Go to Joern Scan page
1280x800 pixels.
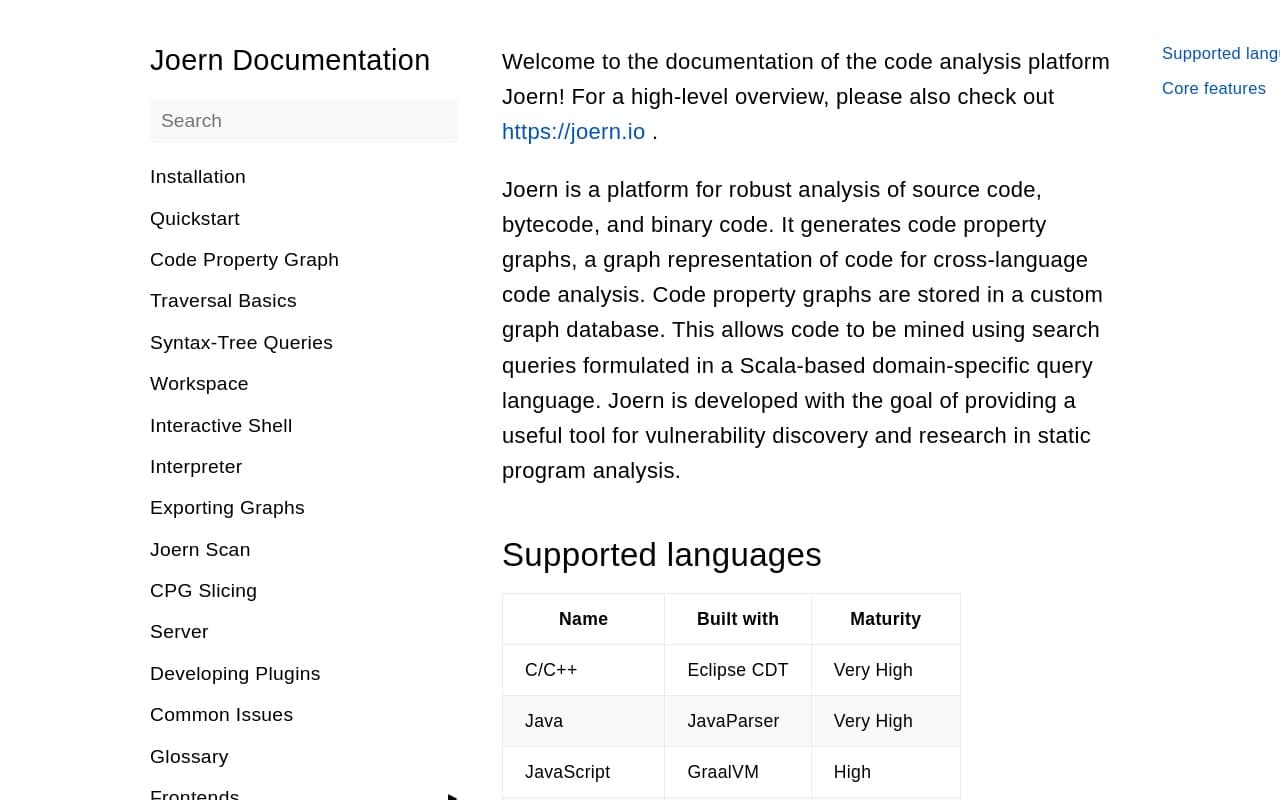click(200, 550)
